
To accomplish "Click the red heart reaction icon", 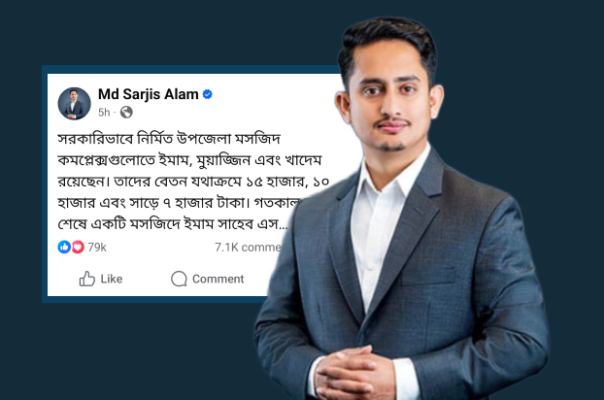I will (78, 247).
